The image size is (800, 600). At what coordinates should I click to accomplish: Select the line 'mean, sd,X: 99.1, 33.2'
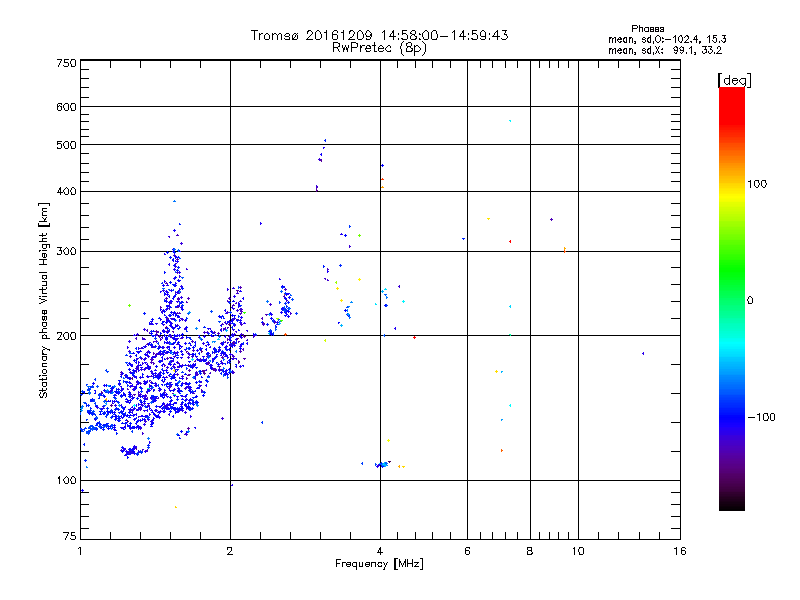tap(665, 51)
